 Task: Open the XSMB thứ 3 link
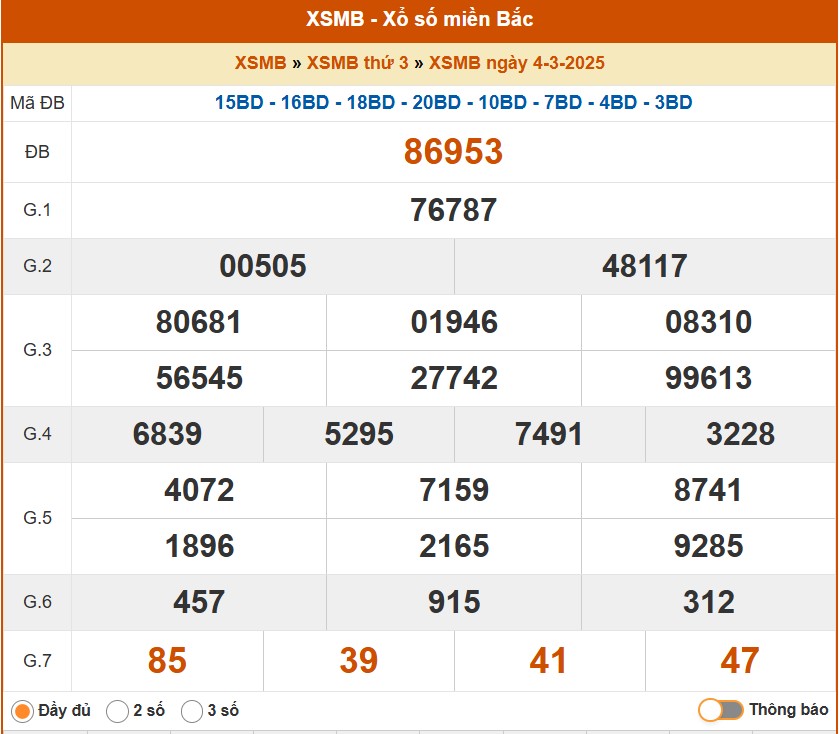point(357,63)
